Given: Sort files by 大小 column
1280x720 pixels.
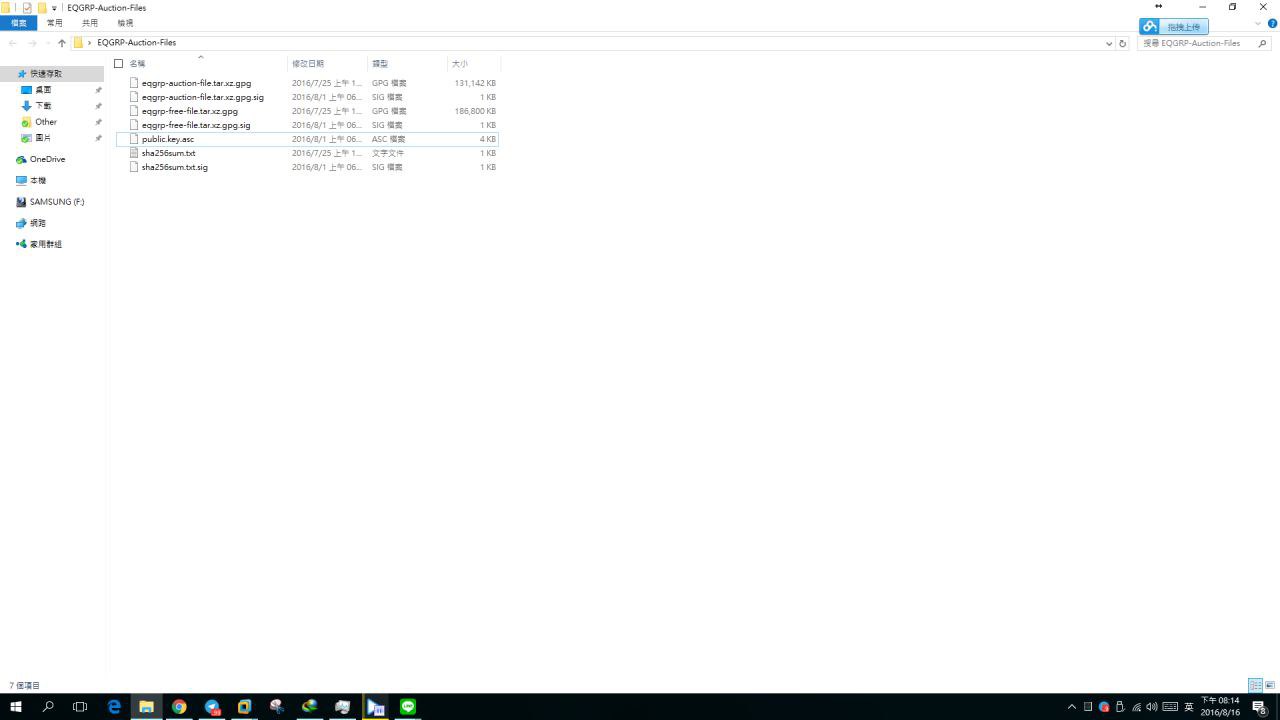Looking at the screenshot, I should point(460,64).
